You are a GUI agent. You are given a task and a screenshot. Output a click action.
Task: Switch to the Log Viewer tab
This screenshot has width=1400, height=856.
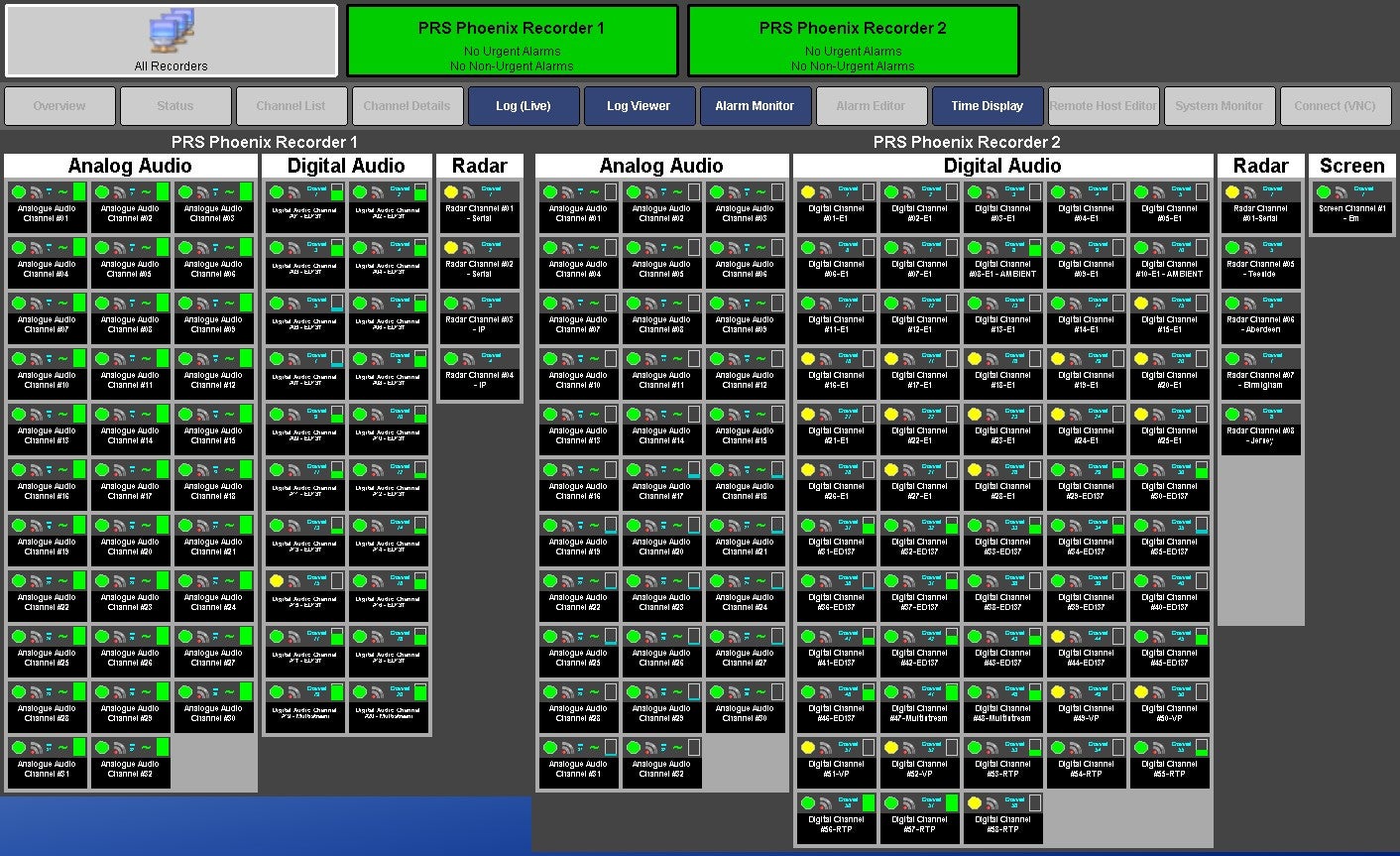click(639, 106)
